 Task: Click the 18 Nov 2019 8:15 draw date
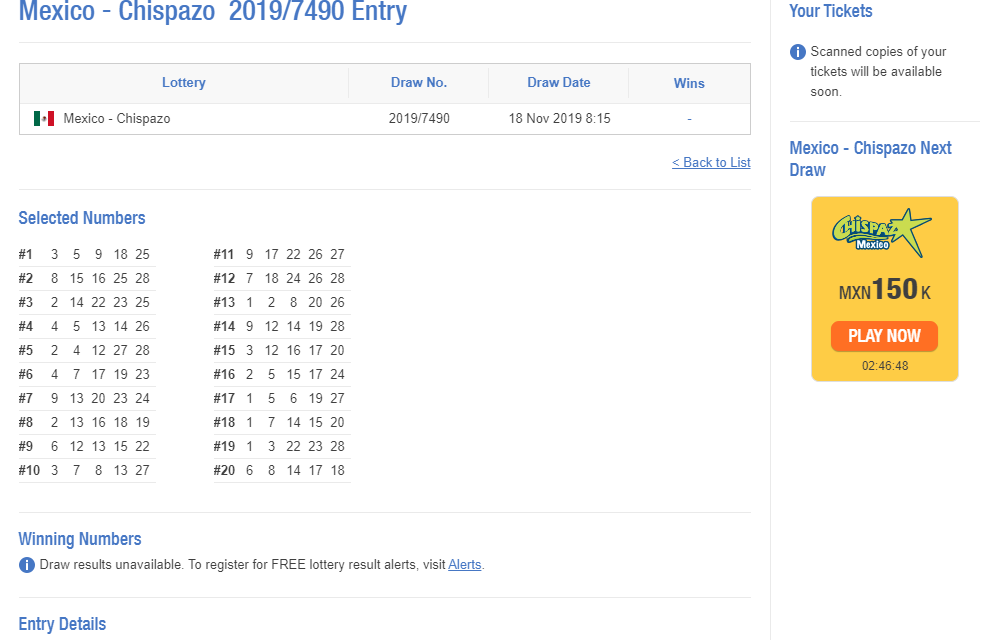click(x=559, y=119)
